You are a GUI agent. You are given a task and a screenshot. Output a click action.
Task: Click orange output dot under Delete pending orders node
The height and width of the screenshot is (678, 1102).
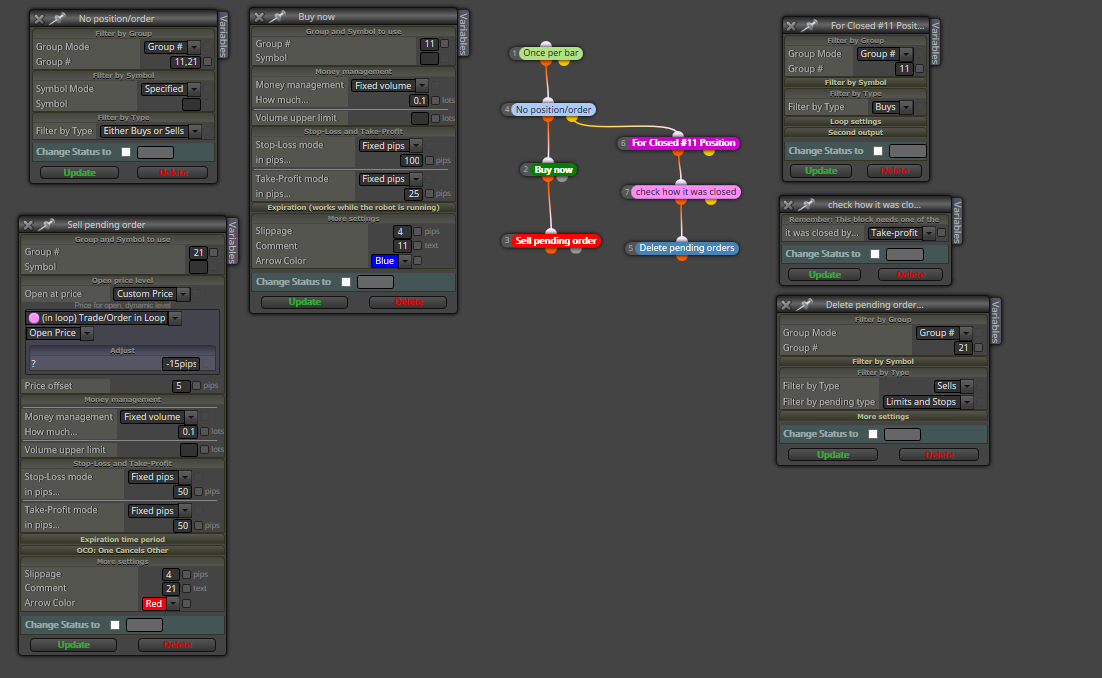click(681, 257)
